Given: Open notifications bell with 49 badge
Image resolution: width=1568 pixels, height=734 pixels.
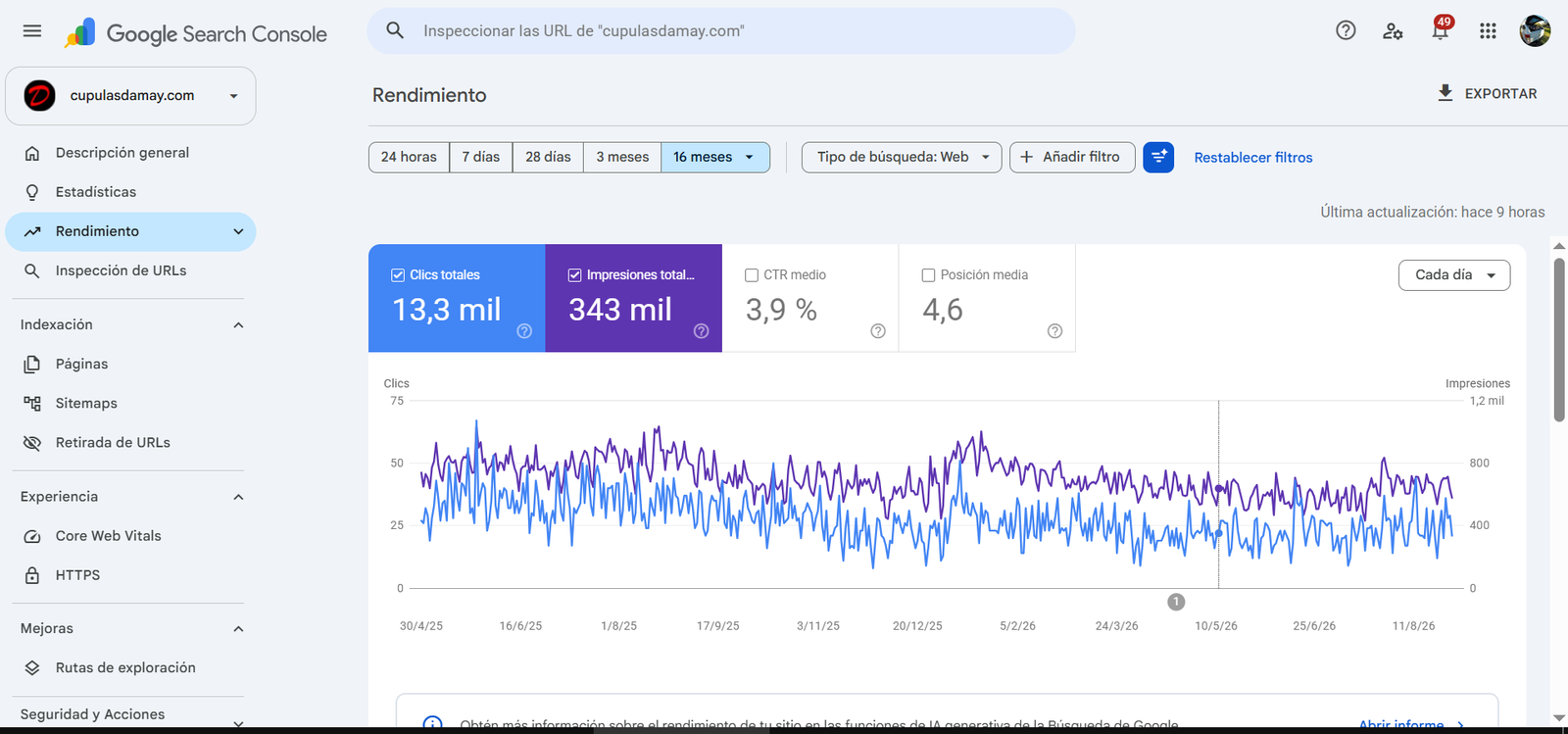Looking at the screenshot, I should point(1440,29).
